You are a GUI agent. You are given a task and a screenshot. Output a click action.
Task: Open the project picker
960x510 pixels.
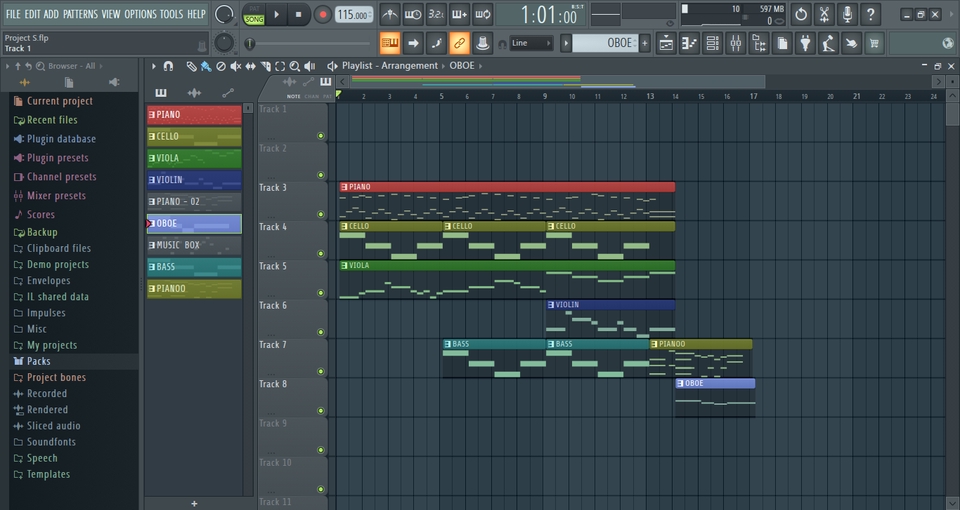tap(782, 43)
